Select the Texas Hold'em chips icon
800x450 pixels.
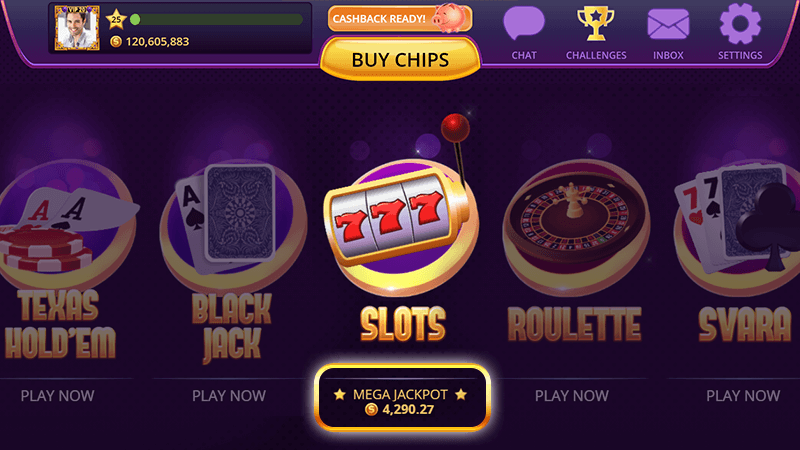(x=66, y=224)
